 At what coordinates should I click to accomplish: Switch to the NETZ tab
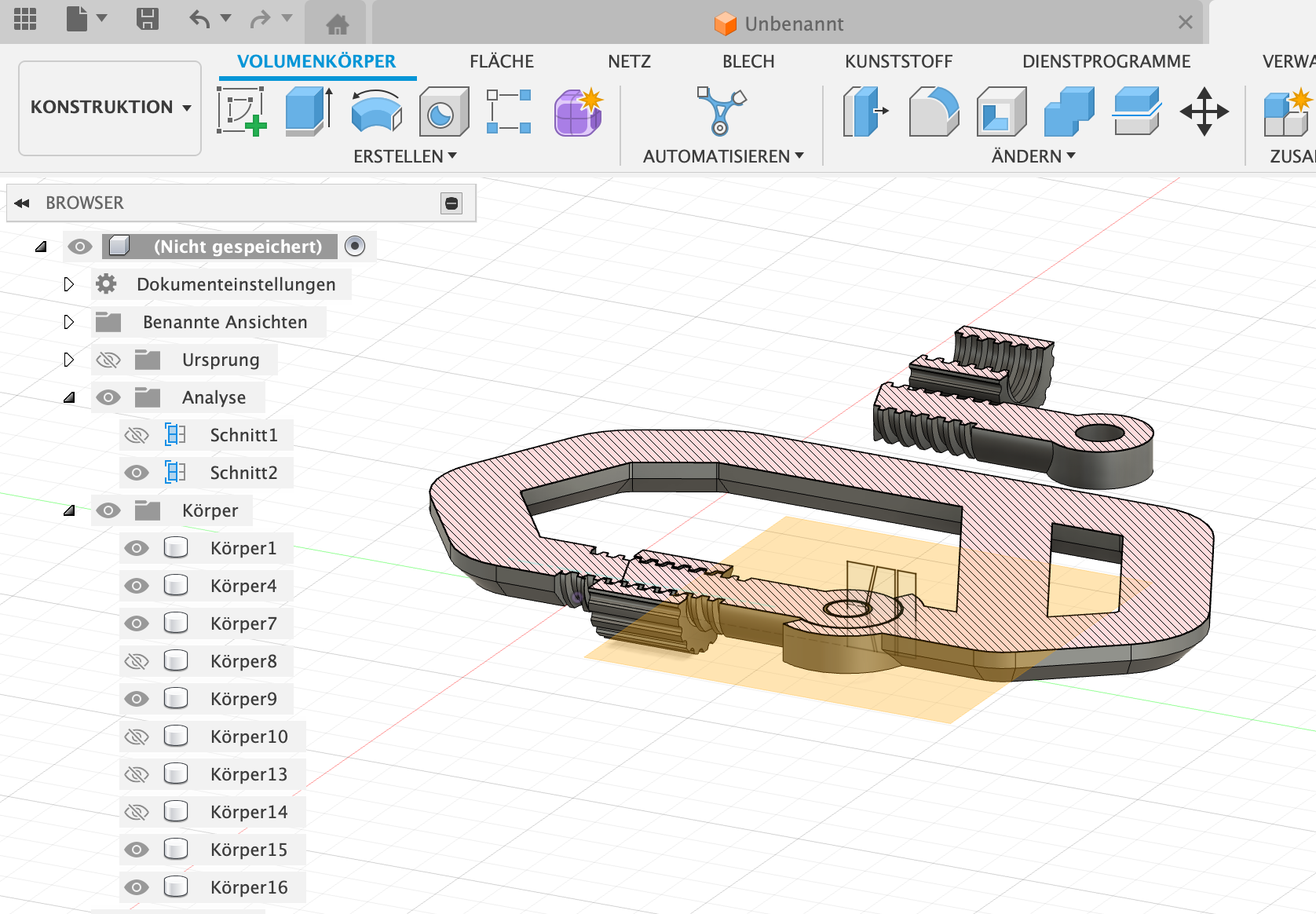point(629,61)
